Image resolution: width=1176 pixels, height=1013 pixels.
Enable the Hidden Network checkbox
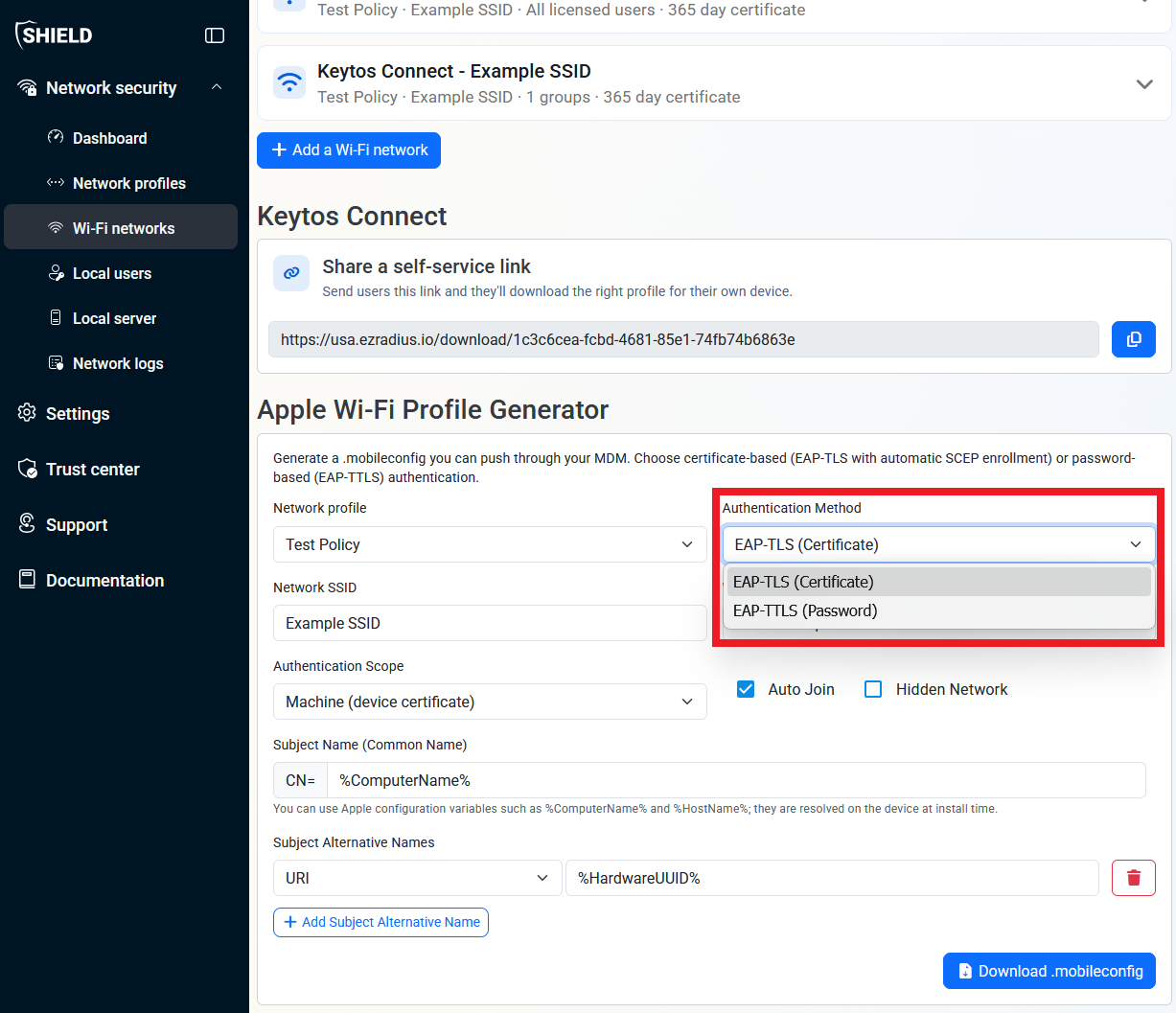[x=873, y=689]
